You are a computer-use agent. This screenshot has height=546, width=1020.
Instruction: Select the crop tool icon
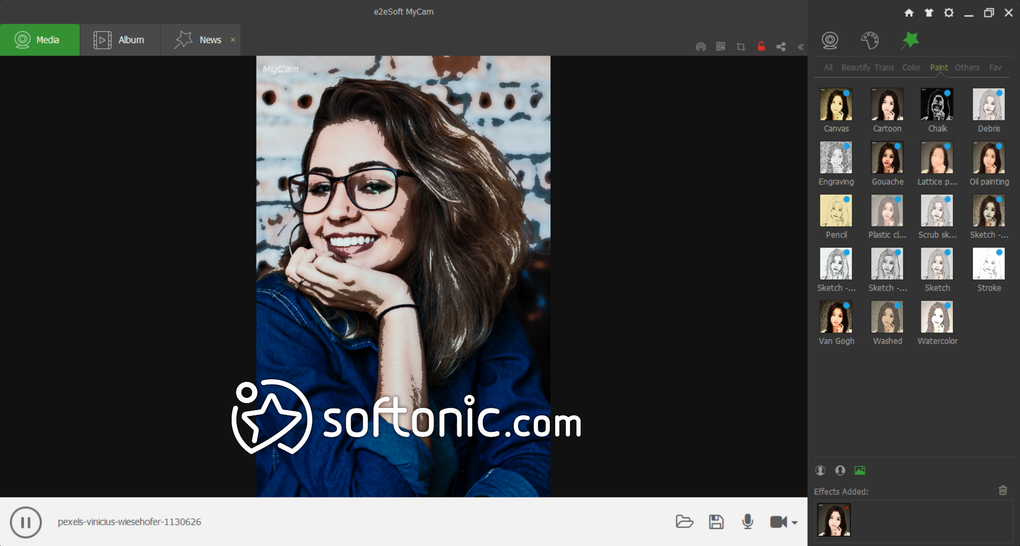[741, 47]
